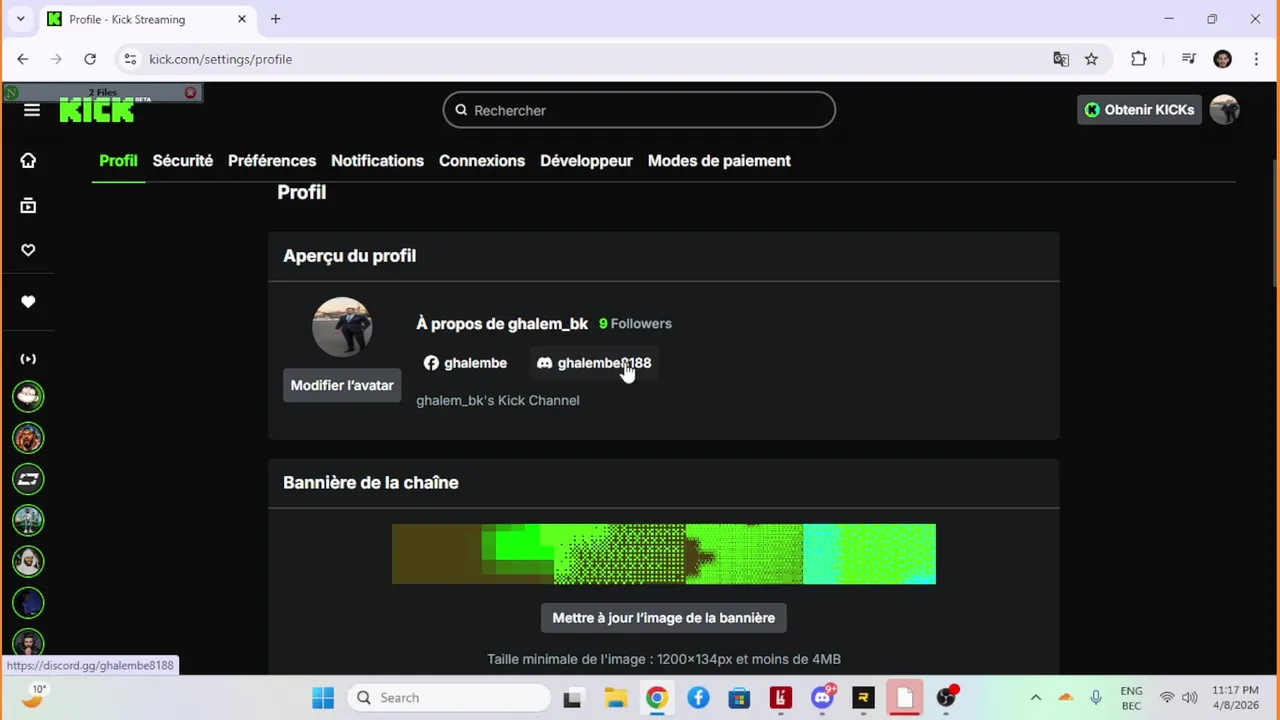Open the white cartoon character channel avatar in sidebar
Image resolution: width=1280 pixels, height=720 pixels.
[28, 396]
